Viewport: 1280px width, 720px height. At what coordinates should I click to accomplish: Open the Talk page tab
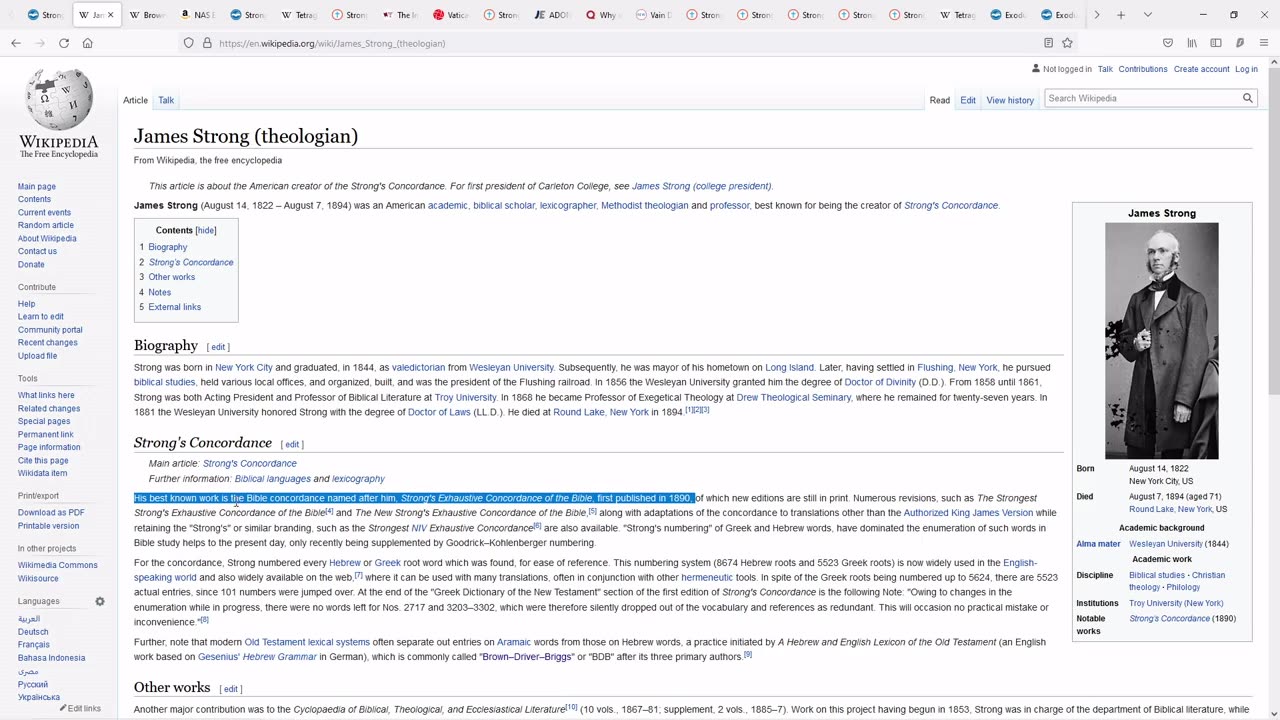[x=166, y=100]
